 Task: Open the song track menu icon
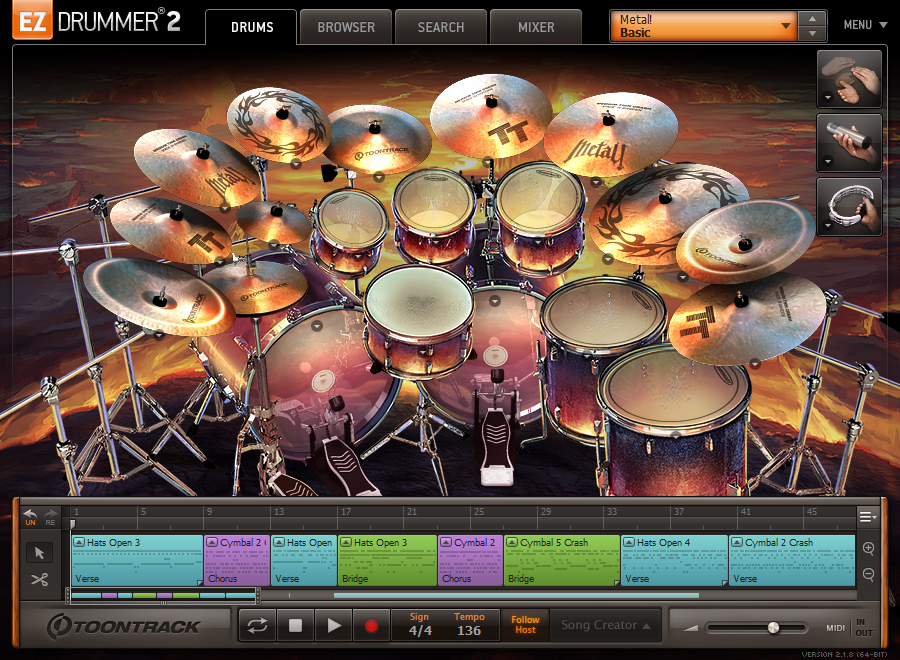click(868, 517)
